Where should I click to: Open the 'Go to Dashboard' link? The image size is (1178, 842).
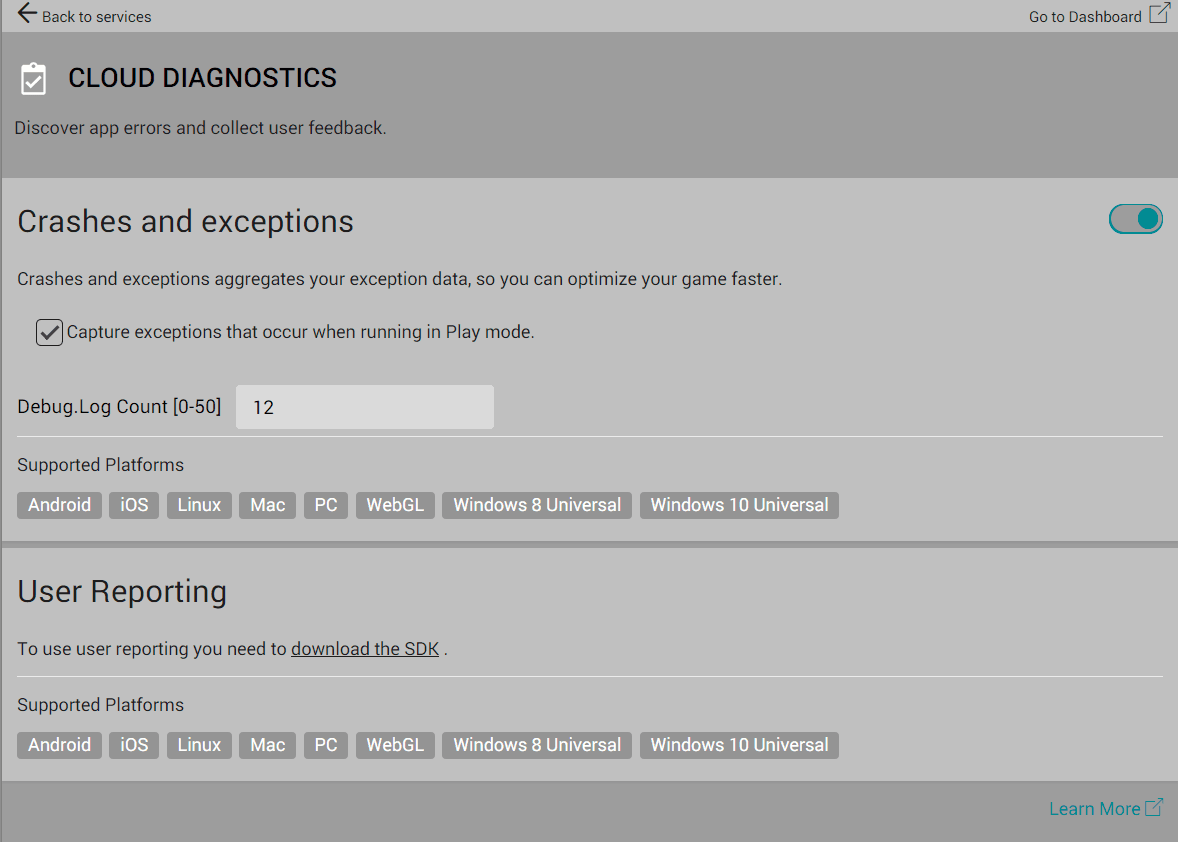click(1085, 17)
